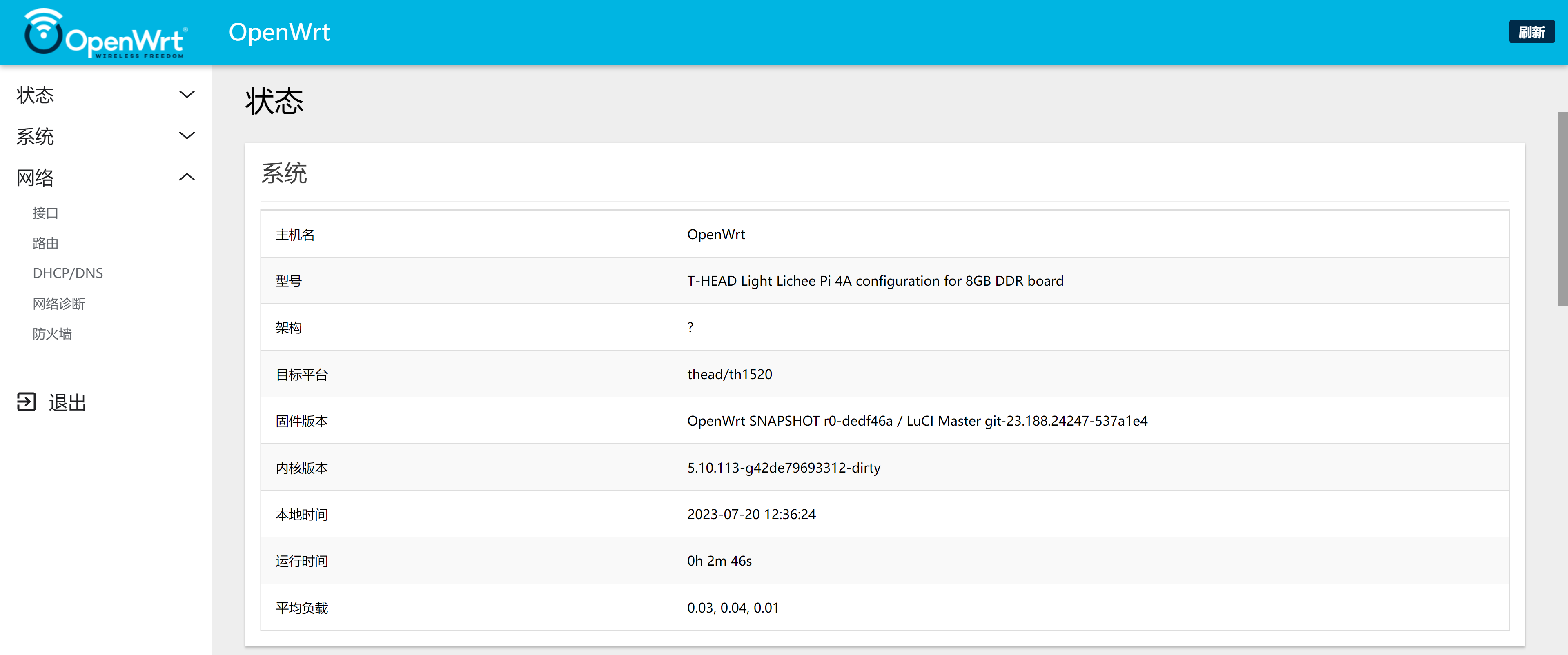Click the 状态 page heading
Image resolution: width=1568 pixels, height=655 pixels.
tap(274, 101)
